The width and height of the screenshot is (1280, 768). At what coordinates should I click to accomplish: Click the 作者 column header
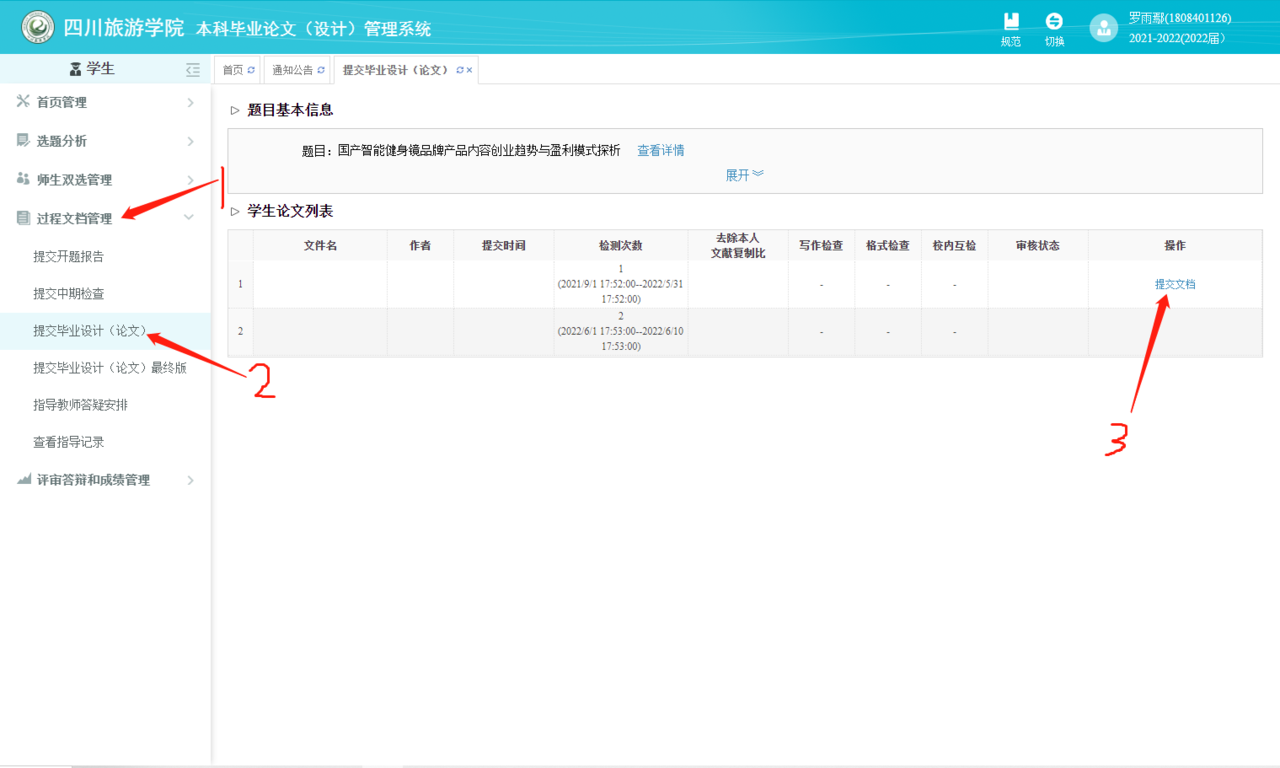click(x=420, y=246)
